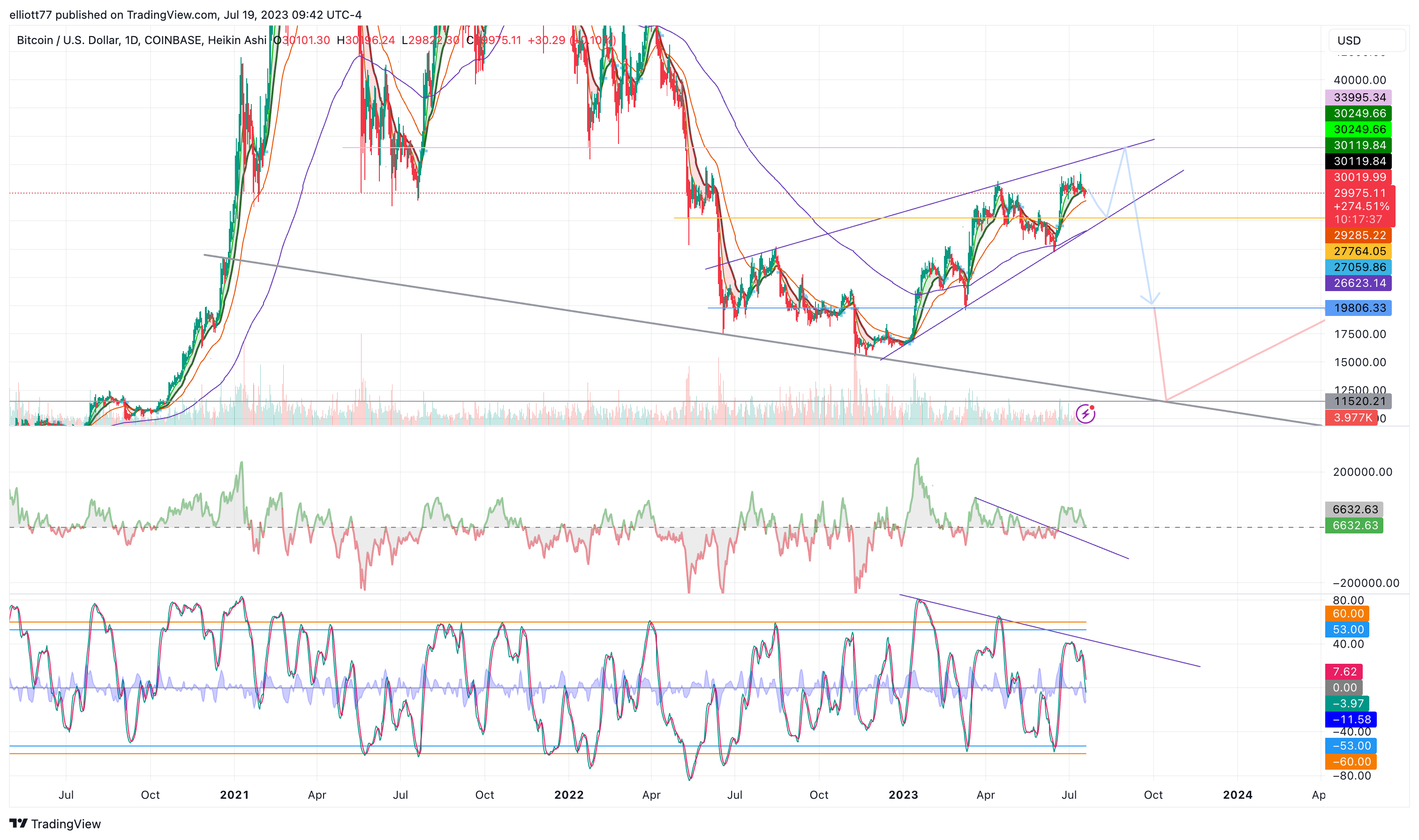Click the 2024 label on time axis
Image resolution: width=1419 pixels, height=840 pixels.
[x=1237, y=795]
